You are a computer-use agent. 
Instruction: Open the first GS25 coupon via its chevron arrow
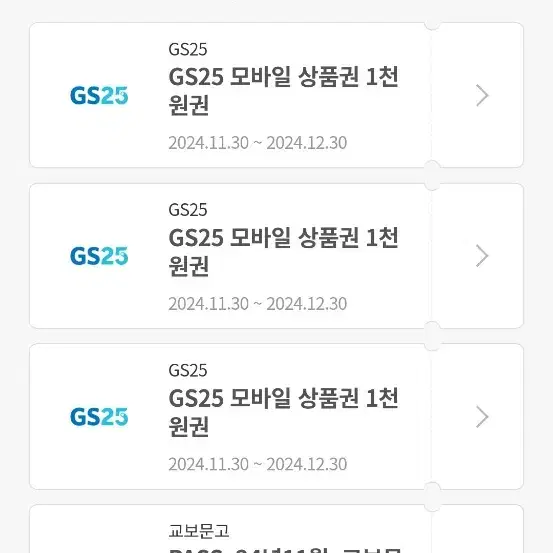(x=482, y=95)
